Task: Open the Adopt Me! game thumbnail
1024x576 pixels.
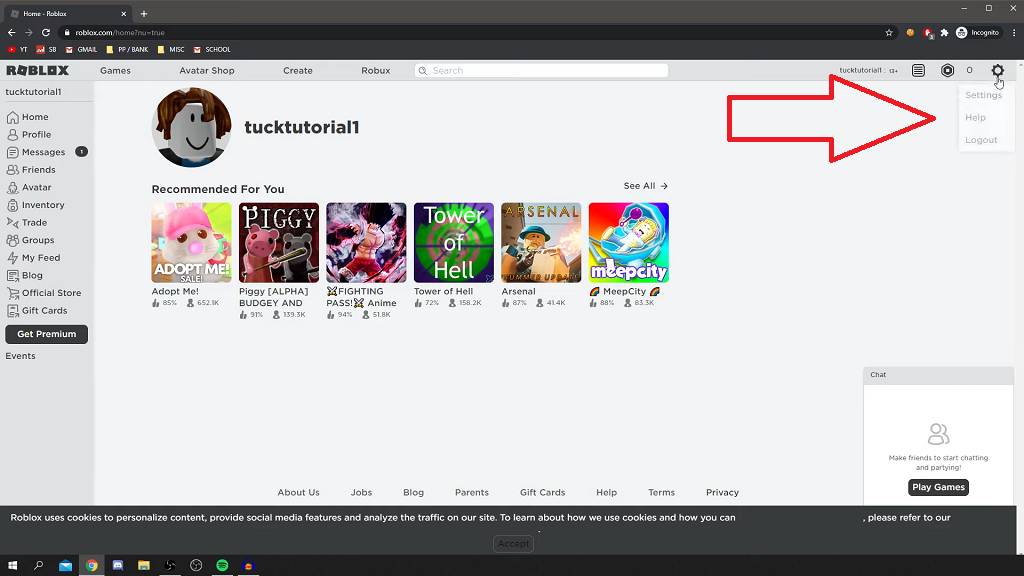Action: [x=191, y=242]
